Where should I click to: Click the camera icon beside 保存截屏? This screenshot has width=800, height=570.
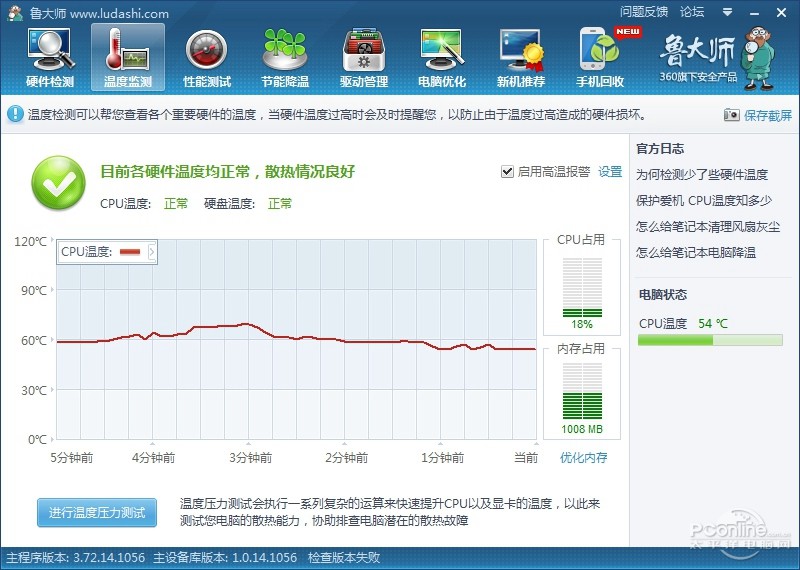[x=731, y=115]
